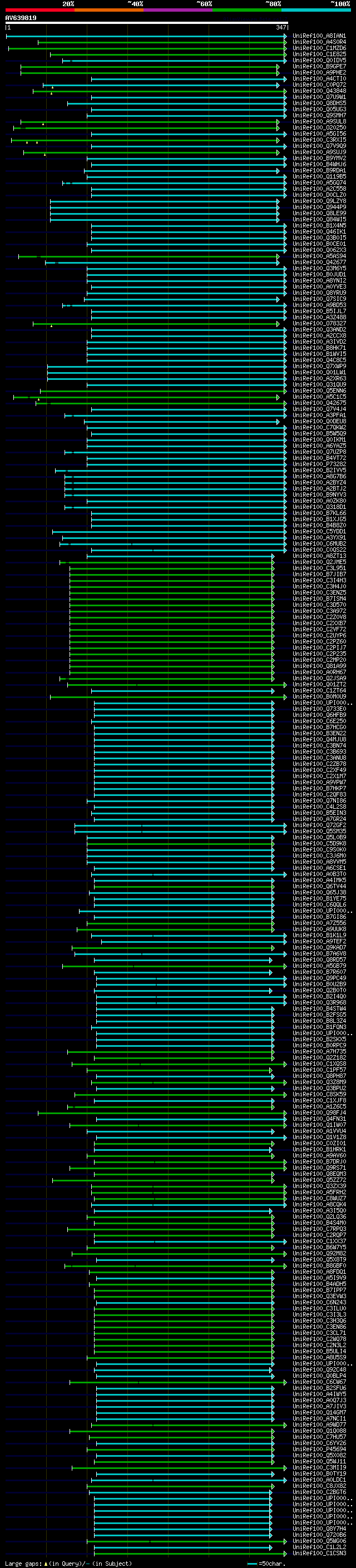Select the UniRef100_Q2JSA9 label
356x1568 pixels.
coord(319,678)
